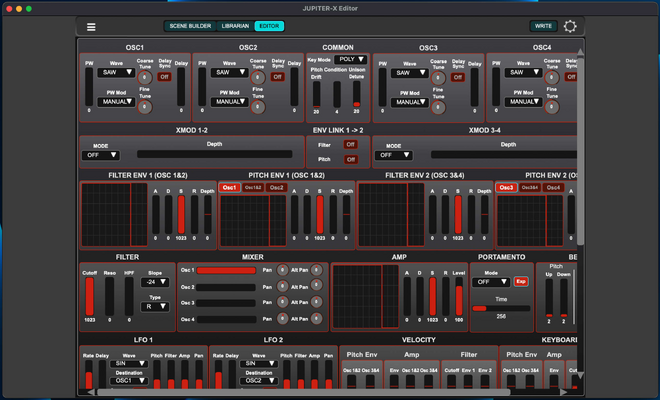Click the OSC3 Coarse Tune knob
The image size is (660, 400).
point(438,78)
